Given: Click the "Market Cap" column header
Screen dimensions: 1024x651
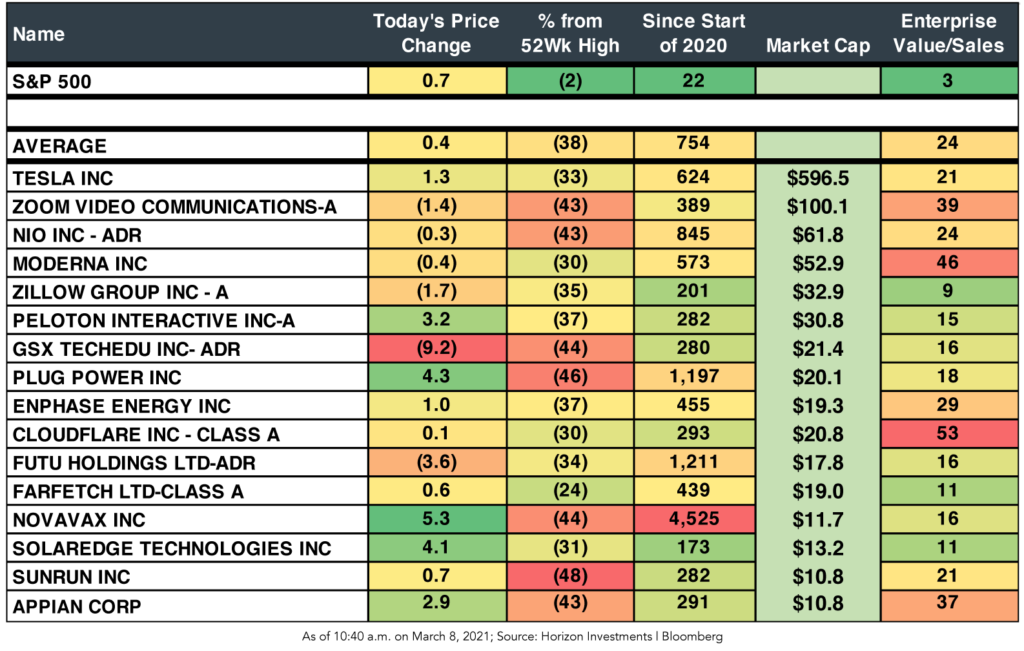Looking at the screenshot, I should tap(818, 46).
